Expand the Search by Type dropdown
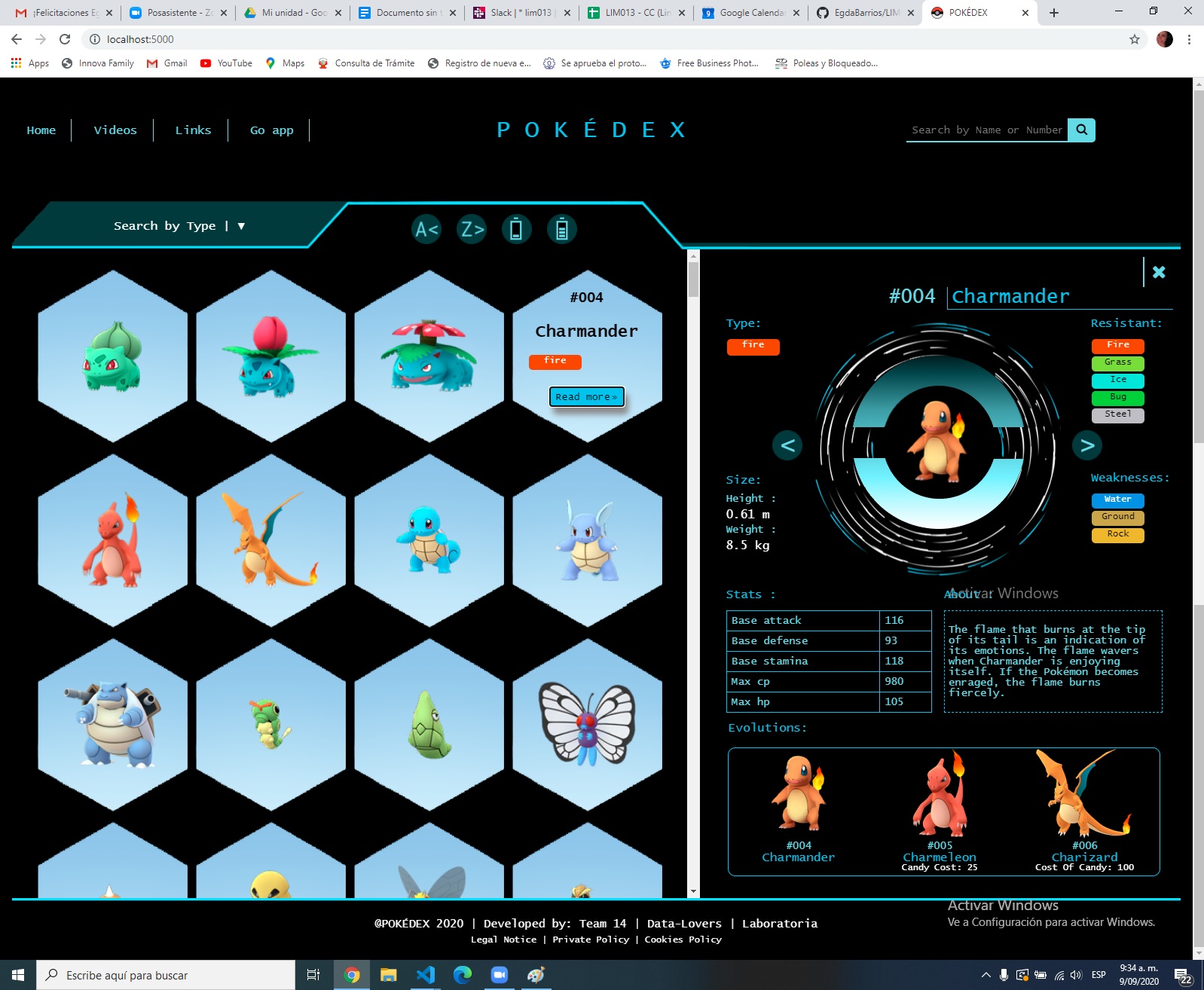1204x990 pixels. pos(179,225)
